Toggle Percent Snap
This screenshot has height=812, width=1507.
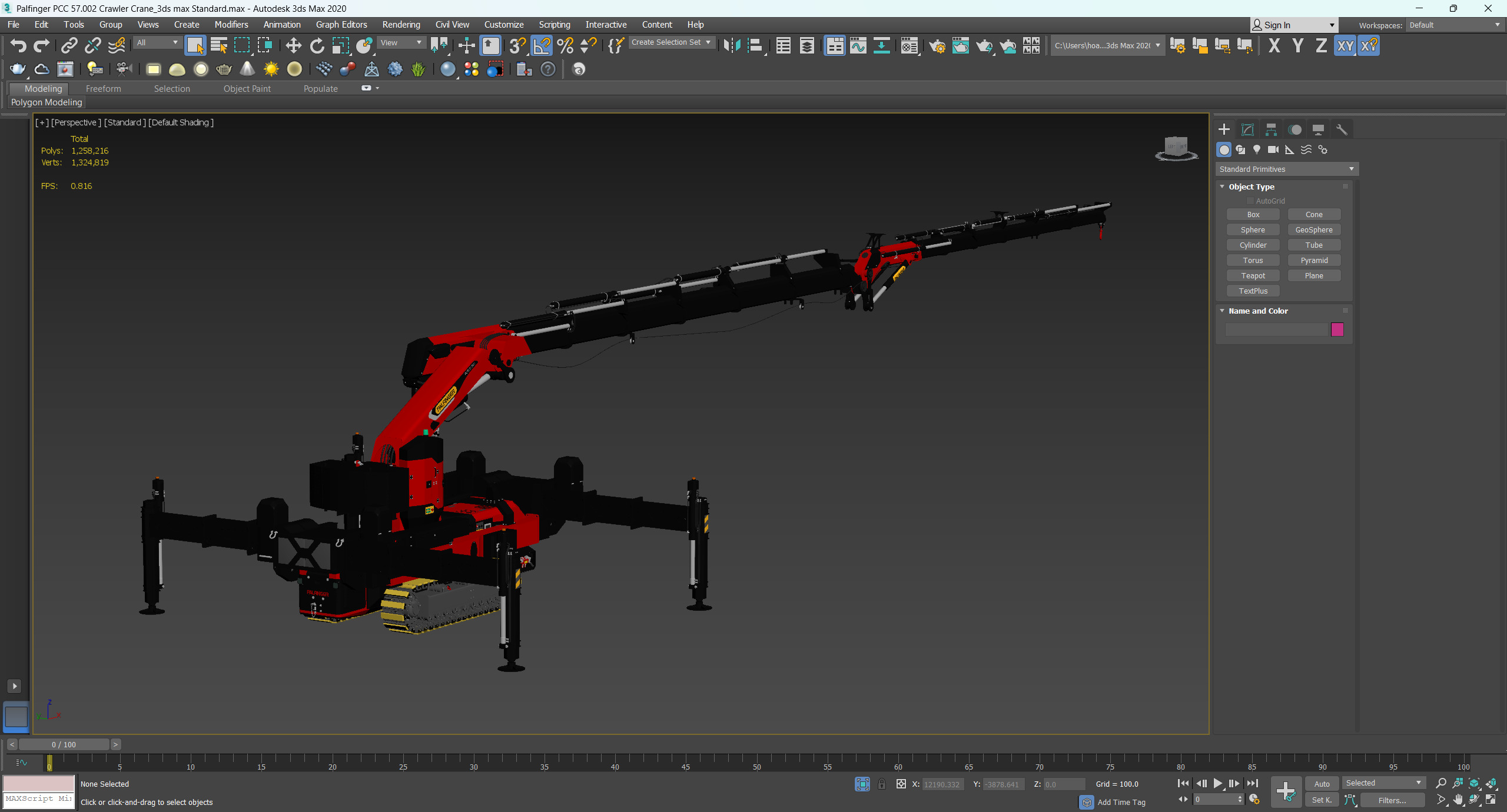(x=565, y=45)
